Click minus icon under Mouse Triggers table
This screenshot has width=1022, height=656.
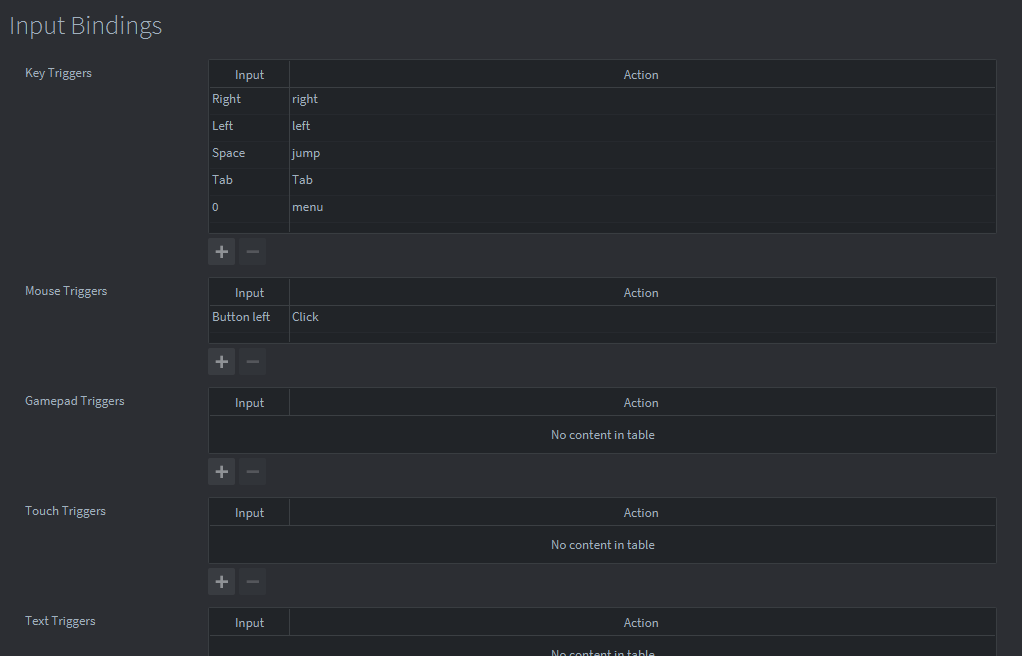pyautogui.click(x=252, y=361)
